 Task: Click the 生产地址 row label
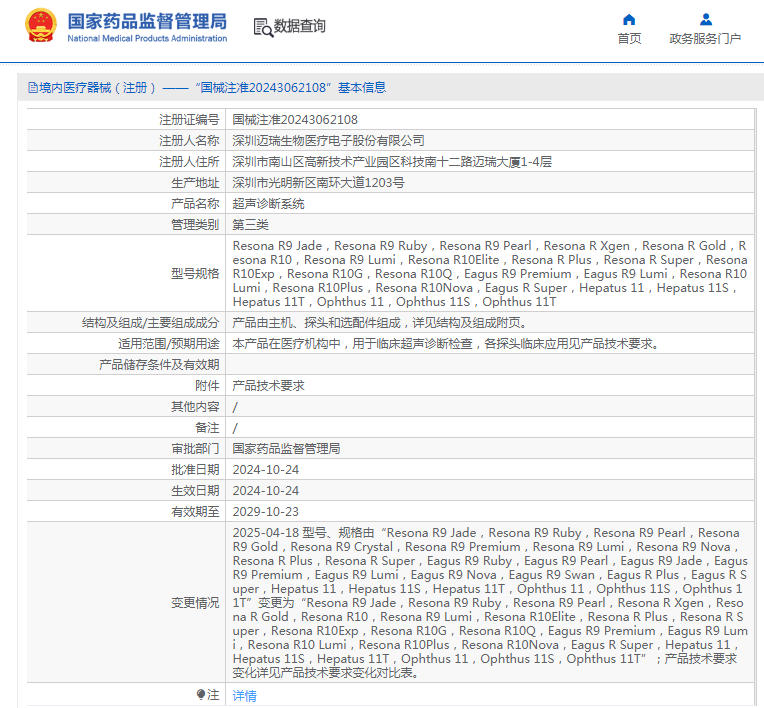(195, 183)
